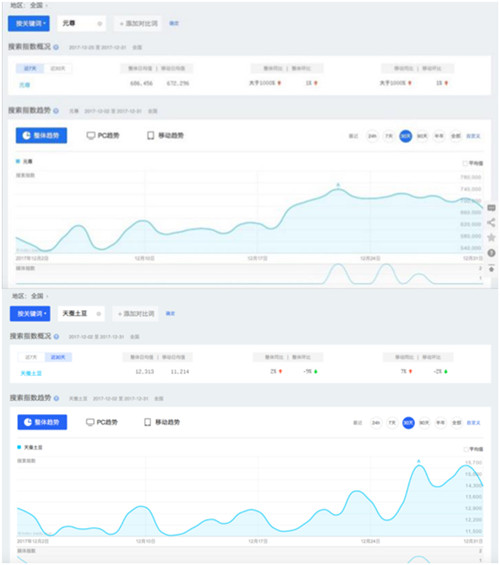500x565 pixels.
Task: Click the share icon in right sidebar
Action: pyautogui.click(x=491, y=223)
